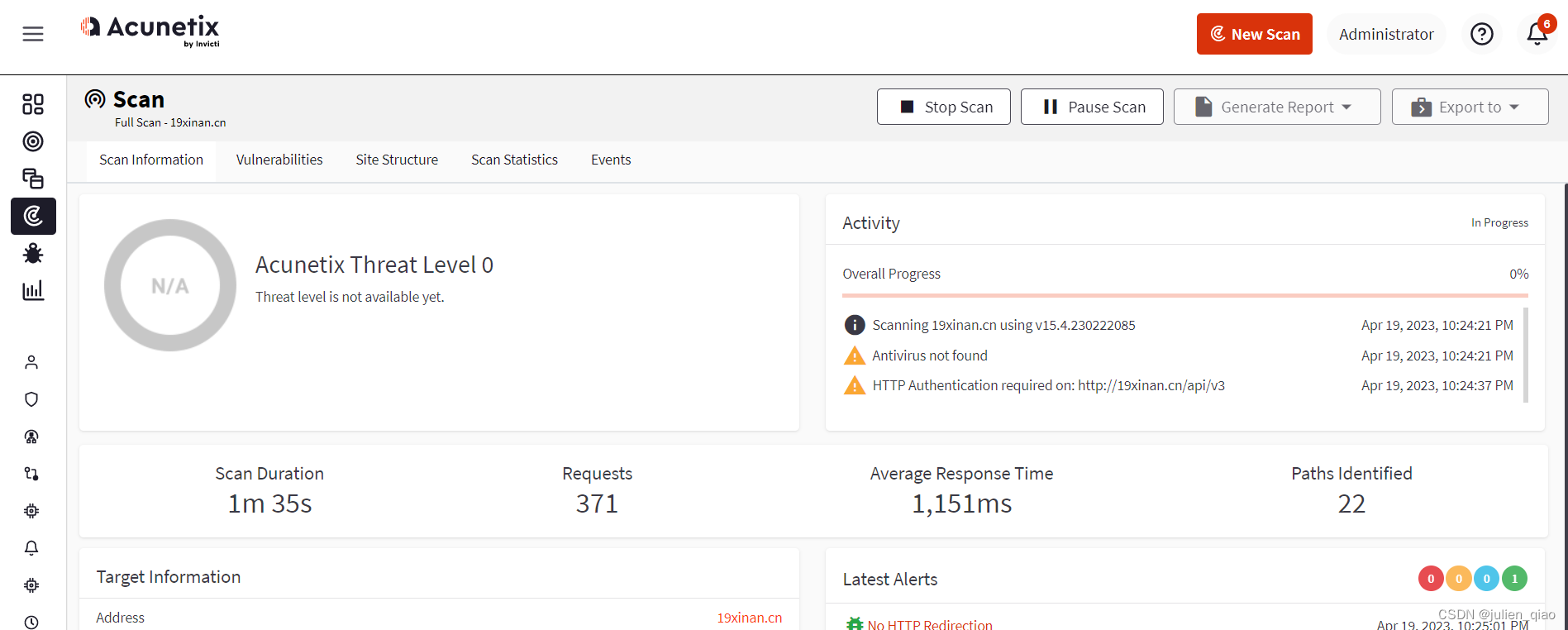Click the Target Information heading

coord(169,577)
